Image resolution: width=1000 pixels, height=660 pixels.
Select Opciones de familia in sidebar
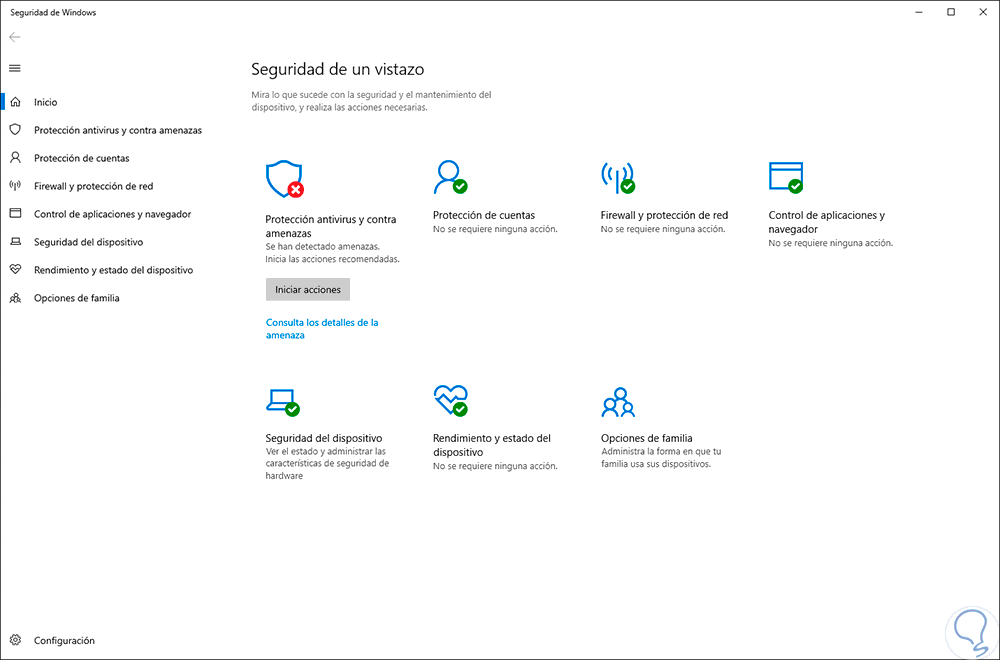[77, 298]
